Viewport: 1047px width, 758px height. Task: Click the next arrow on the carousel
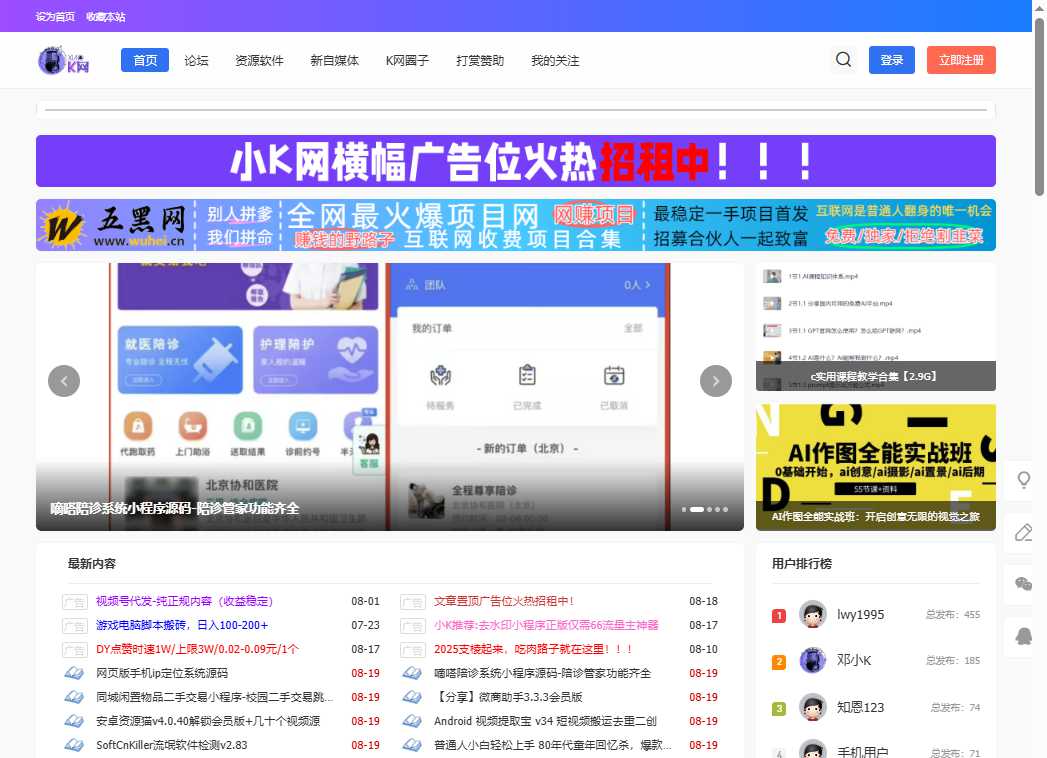click(x=715, y=381)
